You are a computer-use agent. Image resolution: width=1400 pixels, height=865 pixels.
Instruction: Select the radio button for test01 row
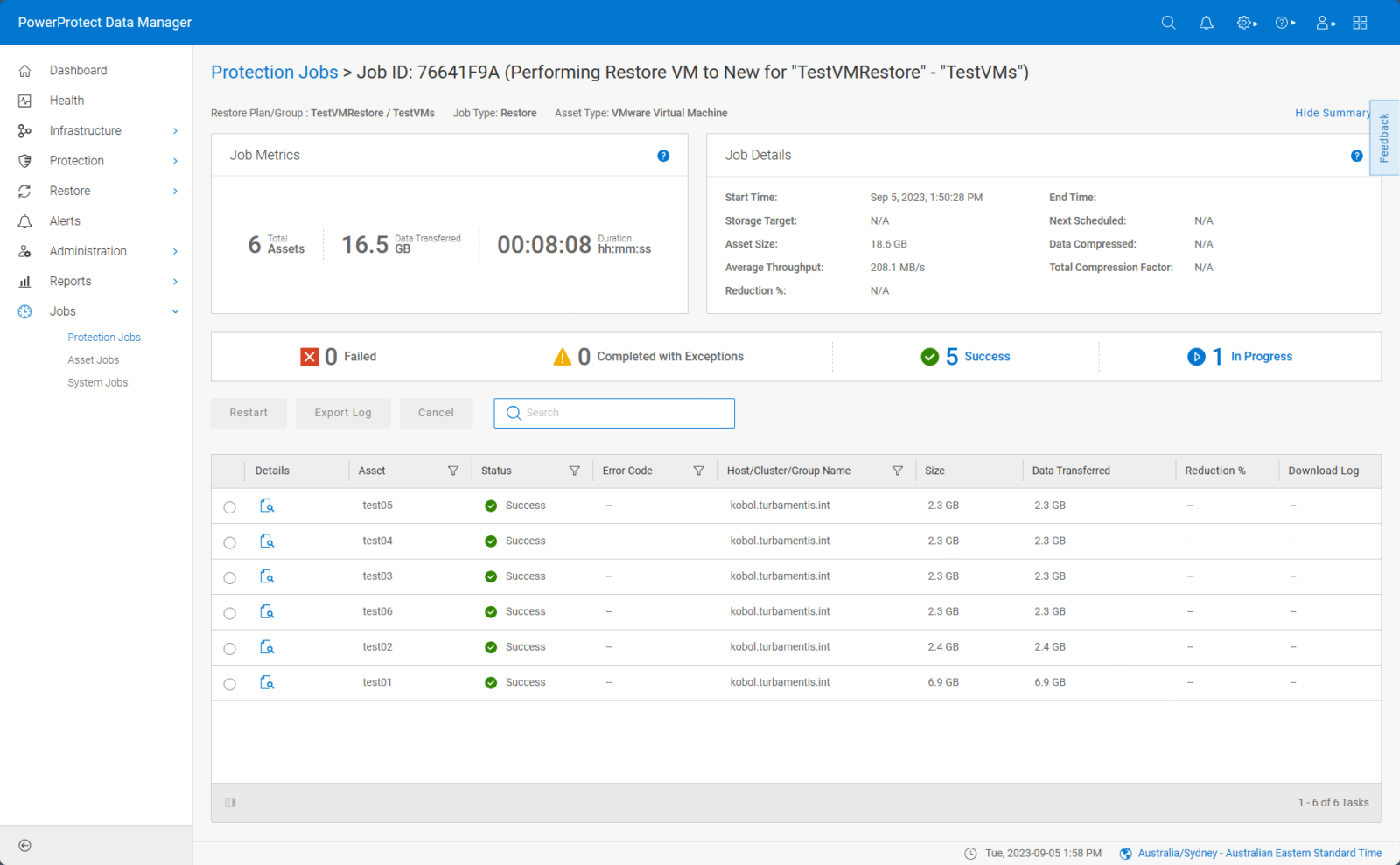pyautogui.click(x=229, y=683)
